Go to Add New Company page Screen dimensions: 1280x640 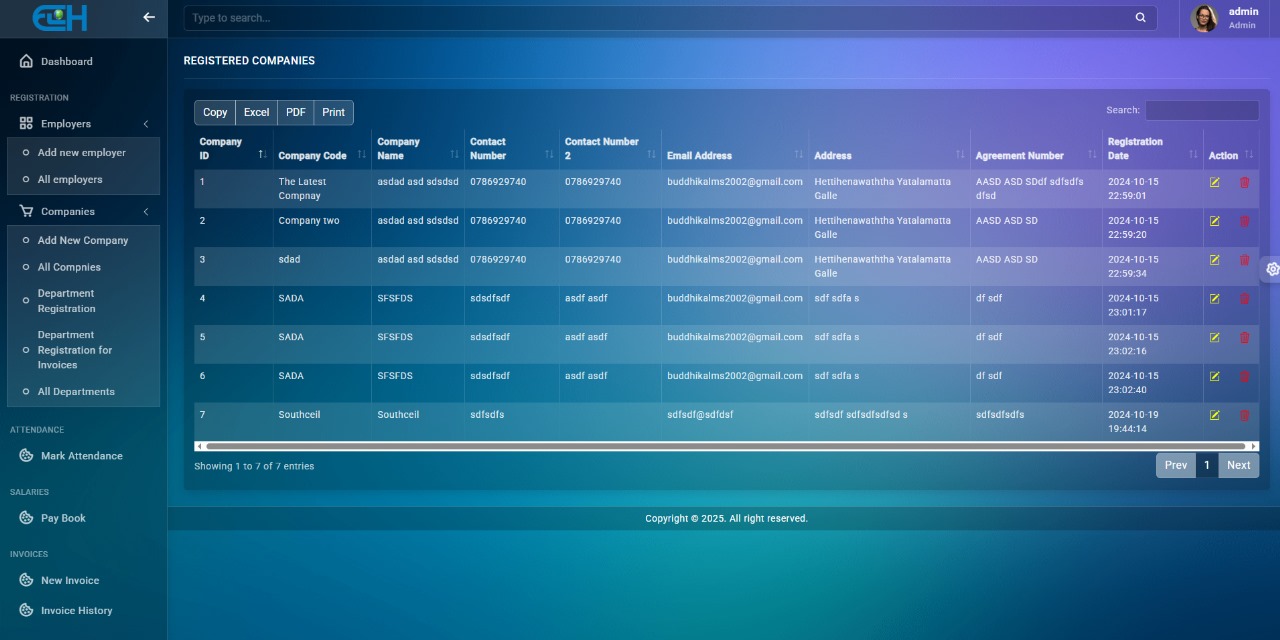[83, 240]
